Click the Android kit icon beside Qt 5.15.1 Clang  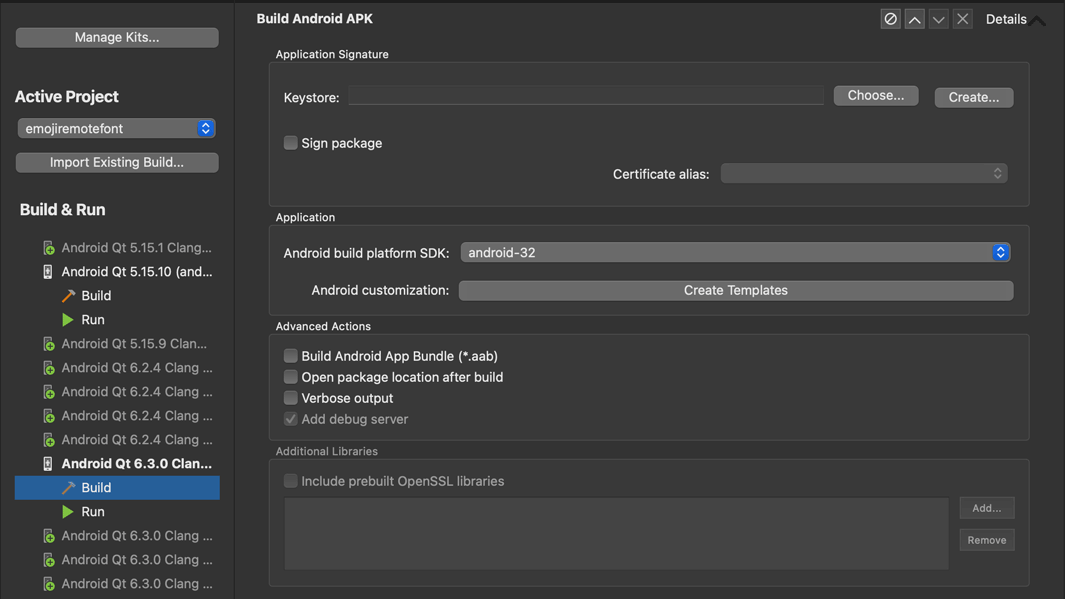(48, 246)
